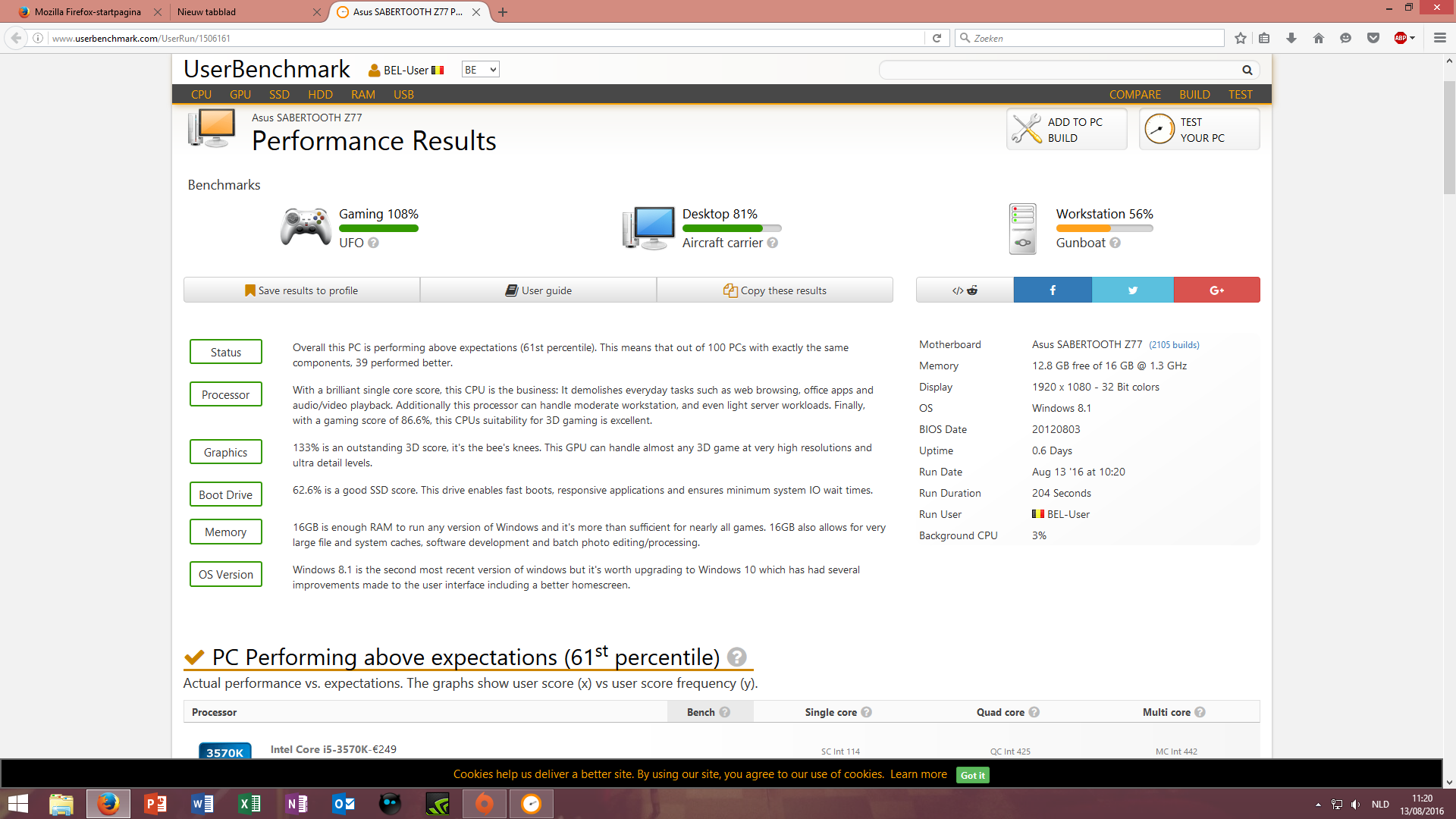This screenshot has height=819, width=1456.
Task: Open HDD menu in navigation bar
Action: coord(320,94)
